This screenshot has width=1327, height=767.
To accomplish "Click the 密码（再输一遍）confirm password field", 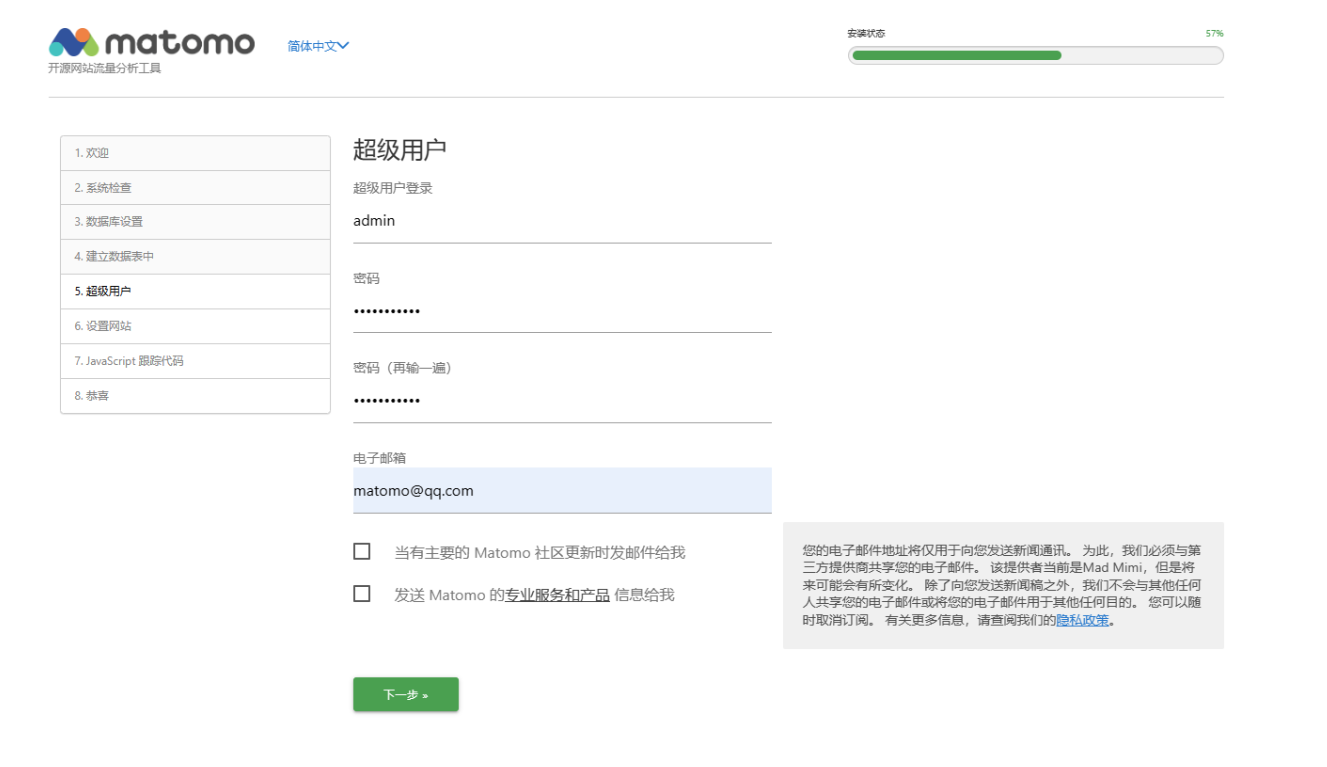I will pyautogui.click(x=562, y=401).
